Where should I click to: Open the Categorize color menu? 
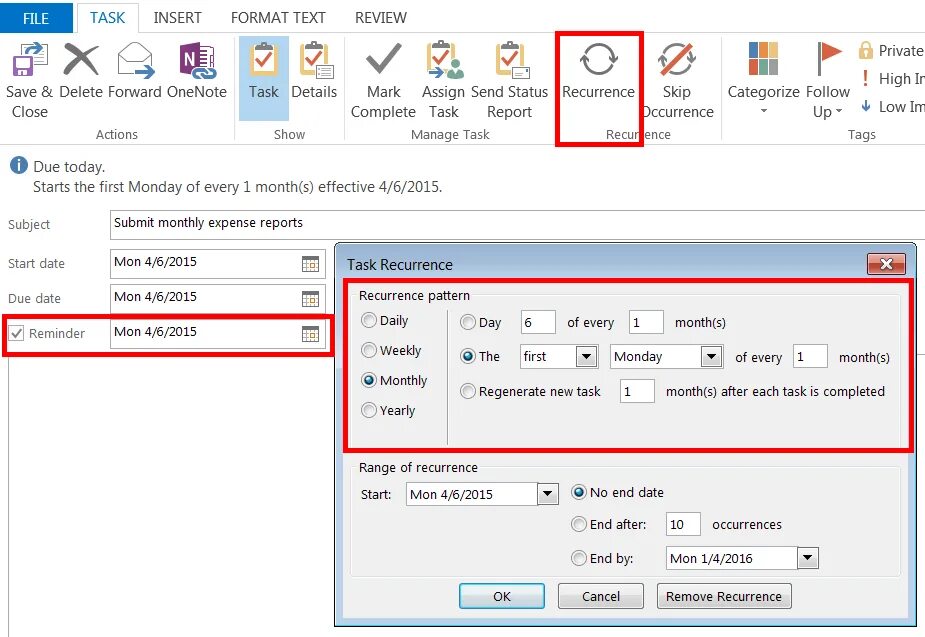tap(763, 79)
